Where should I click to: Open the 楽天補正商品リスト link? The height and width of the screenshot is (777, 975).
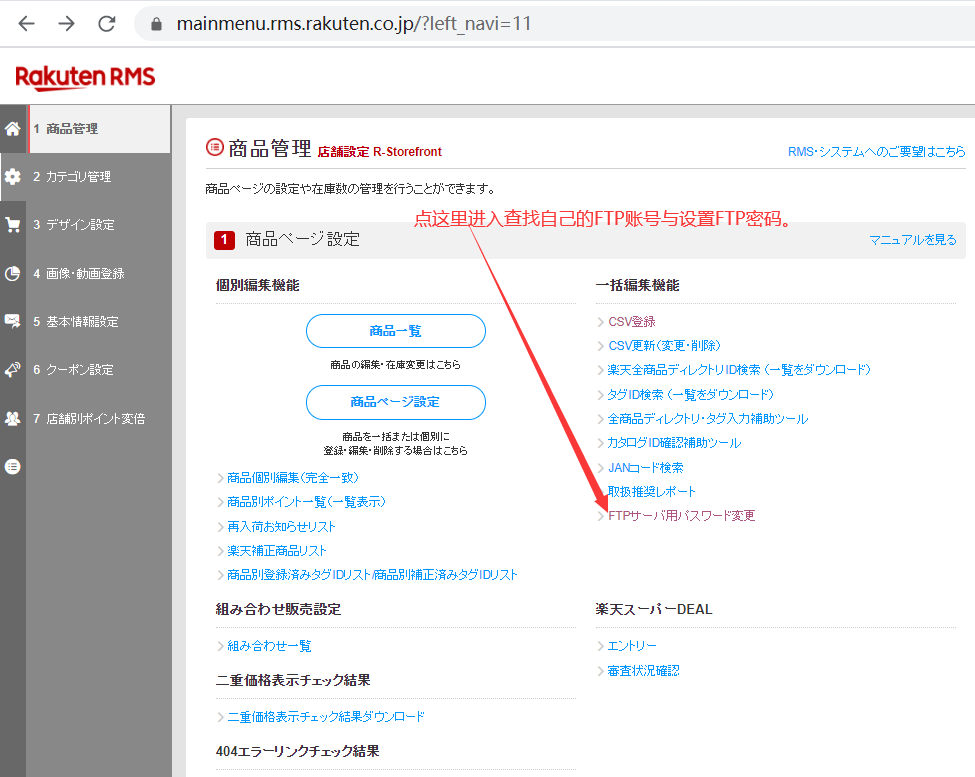pos(277,551)
